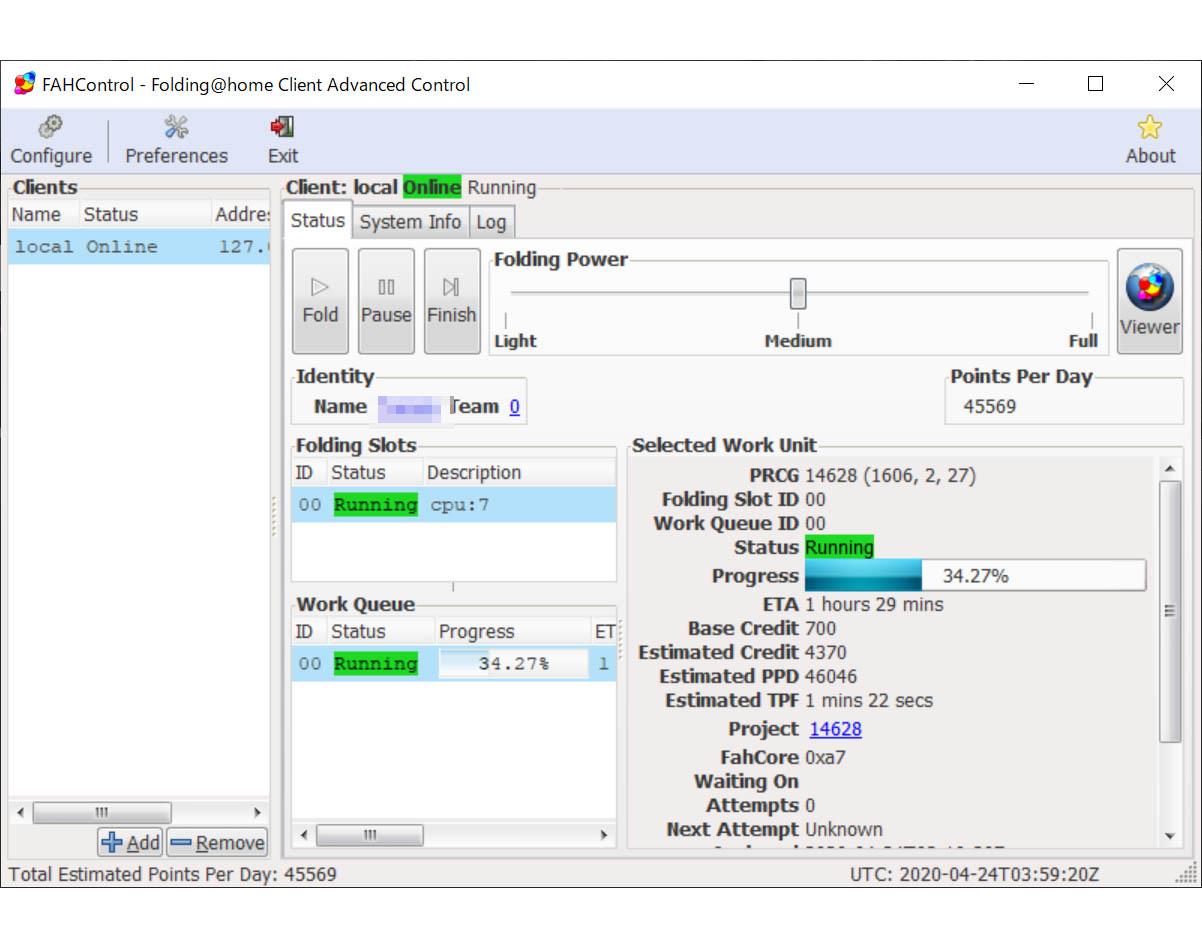Image resolution: width=1202 pixels, height=948 pixels.
Task: Click the Clients list horizontal scrollbar thumb
Action: point(101,812)
